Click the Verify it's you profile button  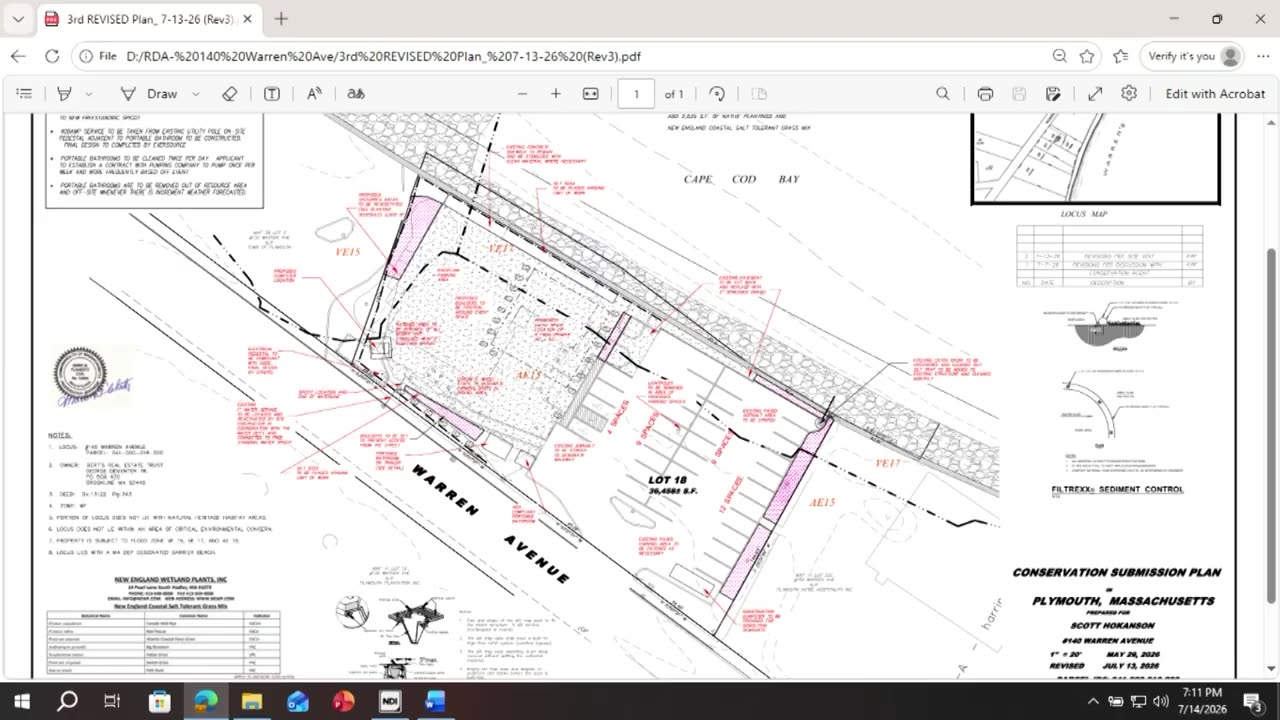tap(1193, 56)
